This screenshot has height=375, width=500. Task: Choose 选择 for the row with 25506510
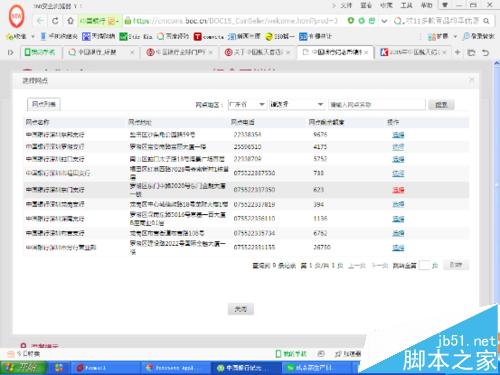398,147
